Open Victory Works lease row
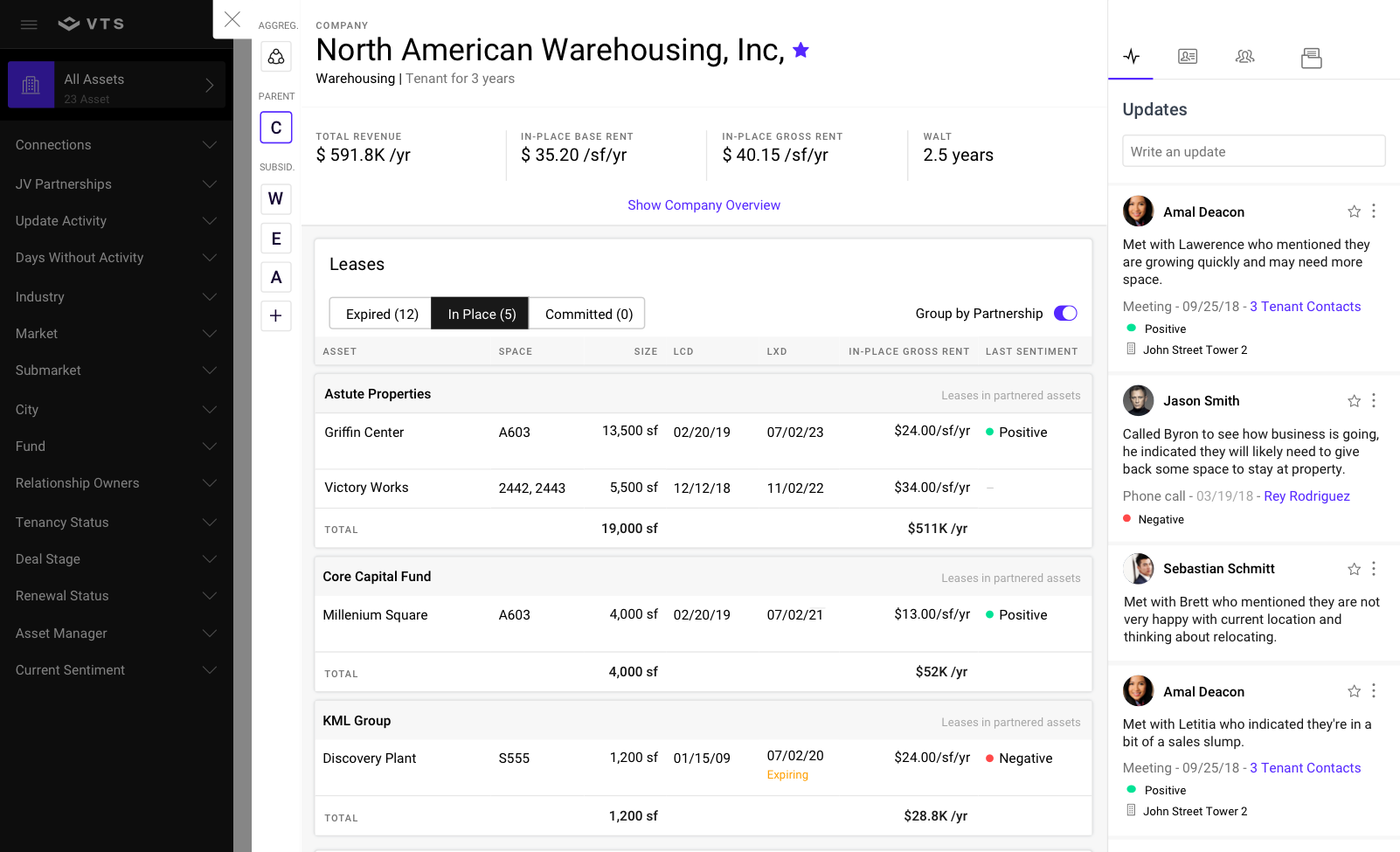The height and width of the screenshot is (852, 1400). pos(703,488)
